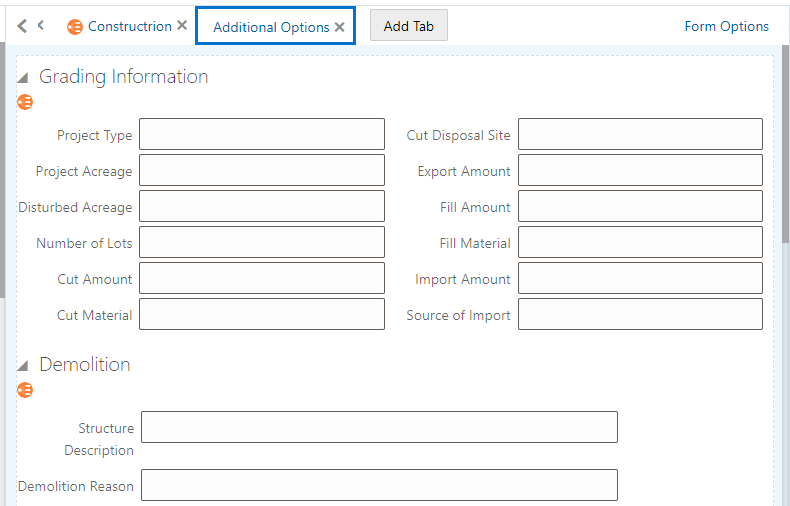
Task: Click the Demolition heading text
Action: [x=85, y=364]
